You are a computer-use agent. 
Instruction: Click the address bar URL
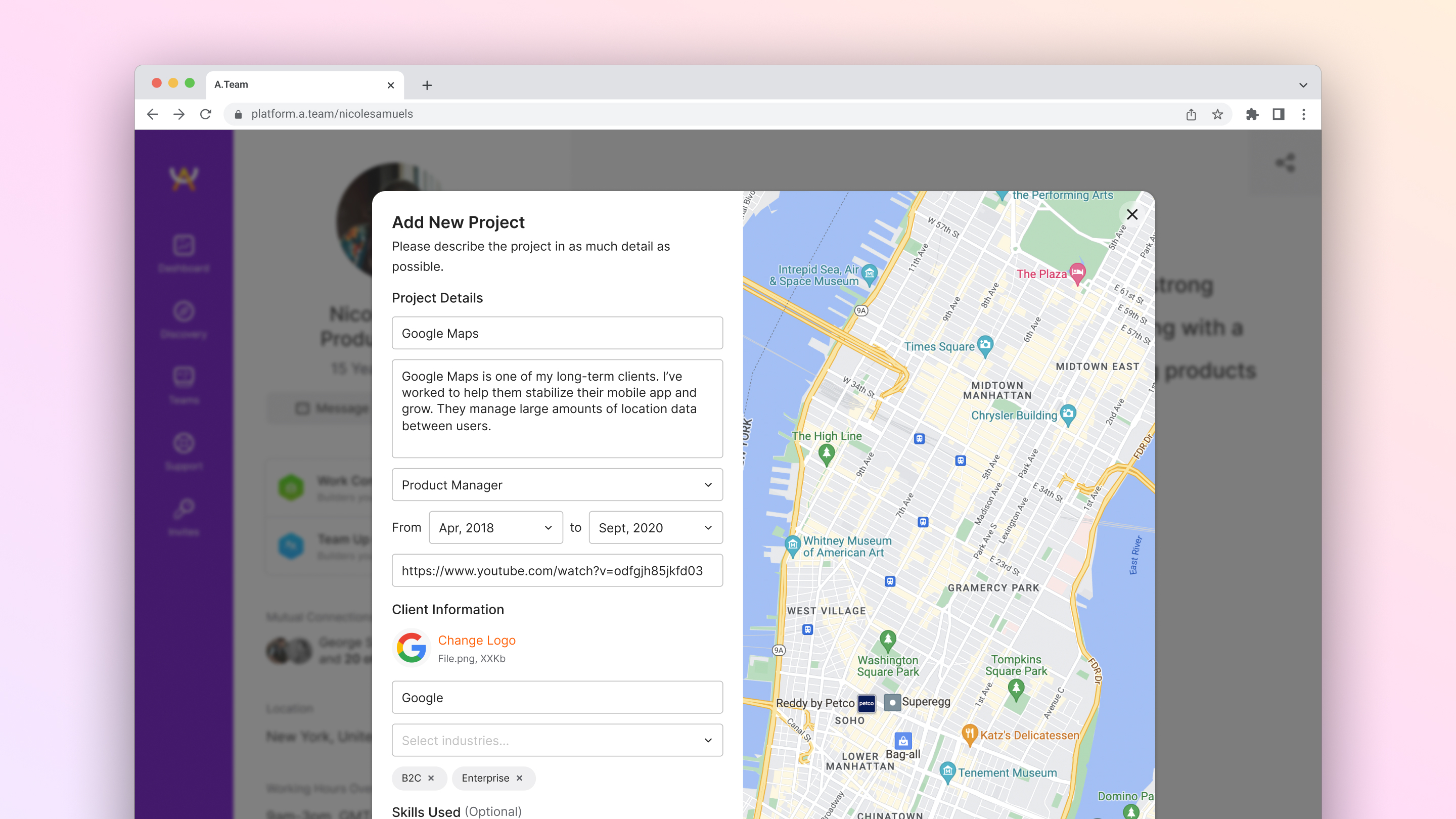[x=332, y=114]
